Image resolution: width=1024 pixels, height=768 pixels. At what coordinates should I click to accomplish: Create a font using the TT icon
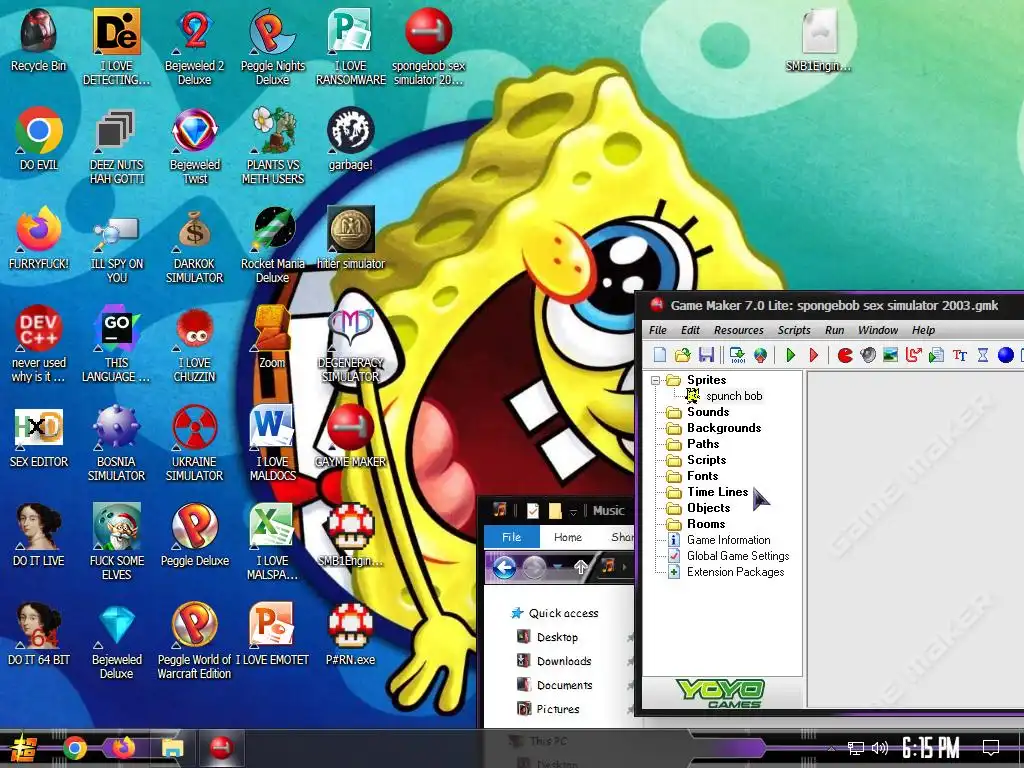[959, 355]
